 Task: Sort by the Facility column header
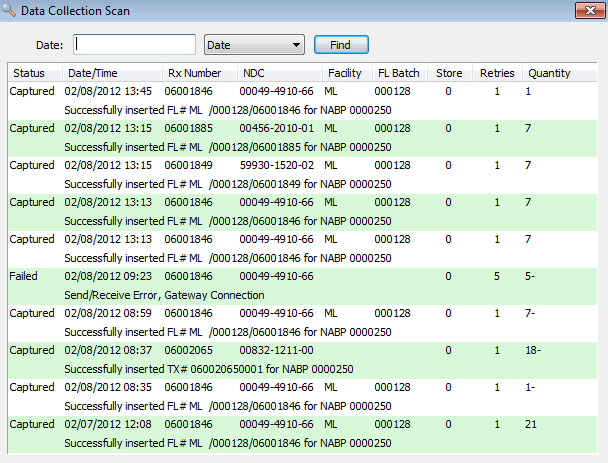pos(345,73)
